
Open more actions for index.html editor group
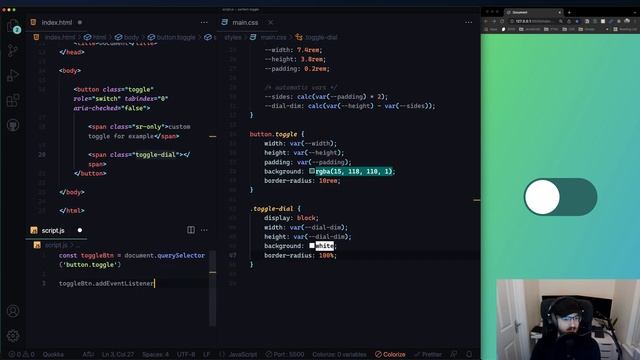204,22
